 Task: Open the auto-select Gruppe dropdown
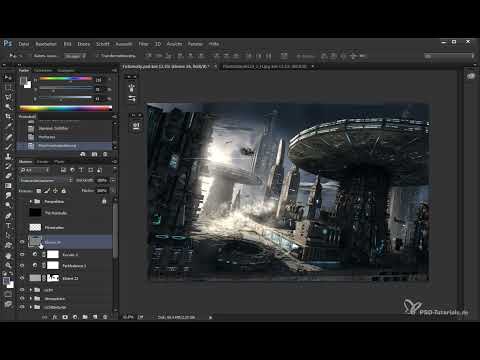click(75, 56)
